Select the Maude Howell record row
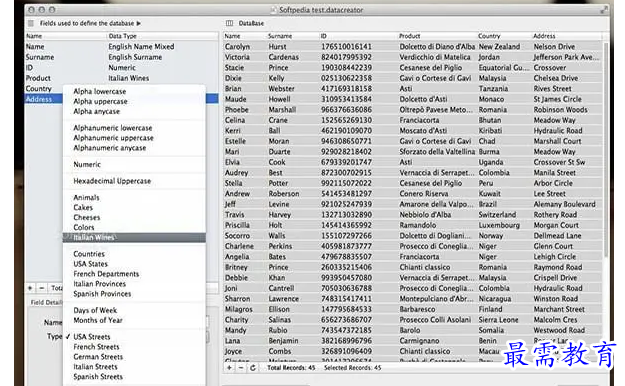Screen dimensions: 625x386 413,99
